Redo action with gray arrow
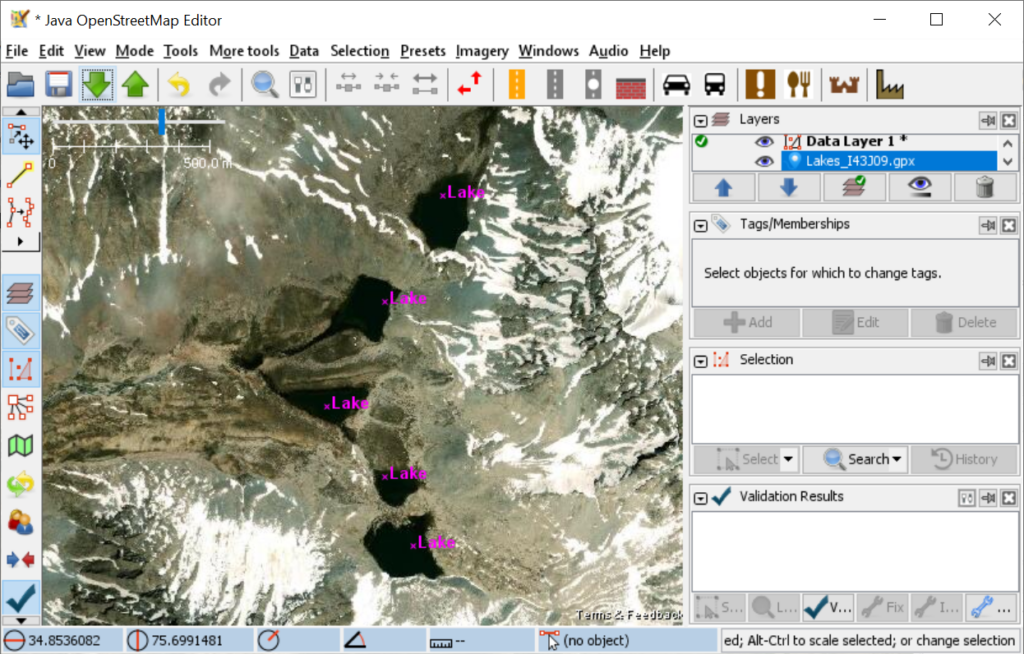This screenshot has height=654, width=1024. click(219, 84)
